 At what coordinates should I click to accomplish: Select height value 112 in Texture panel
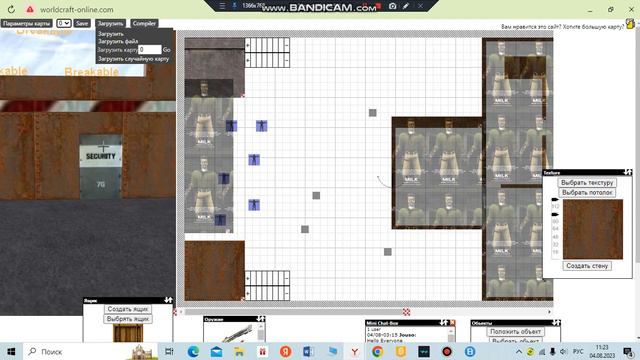pos(555,207)
